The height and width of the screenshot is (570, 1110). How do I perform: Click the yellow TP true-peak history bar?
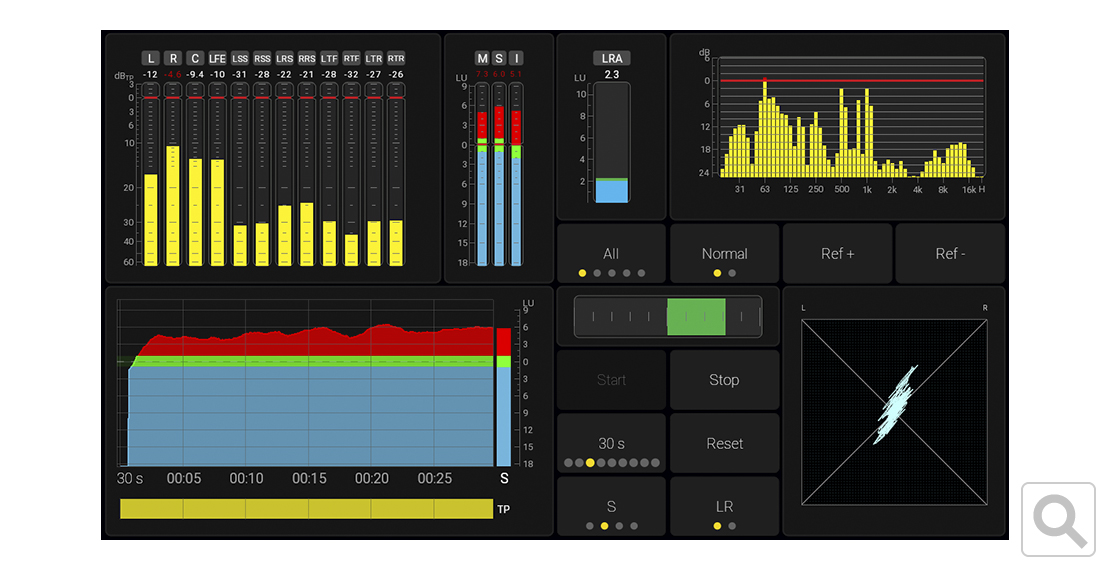pyautogui.click(x=306, y=509)
